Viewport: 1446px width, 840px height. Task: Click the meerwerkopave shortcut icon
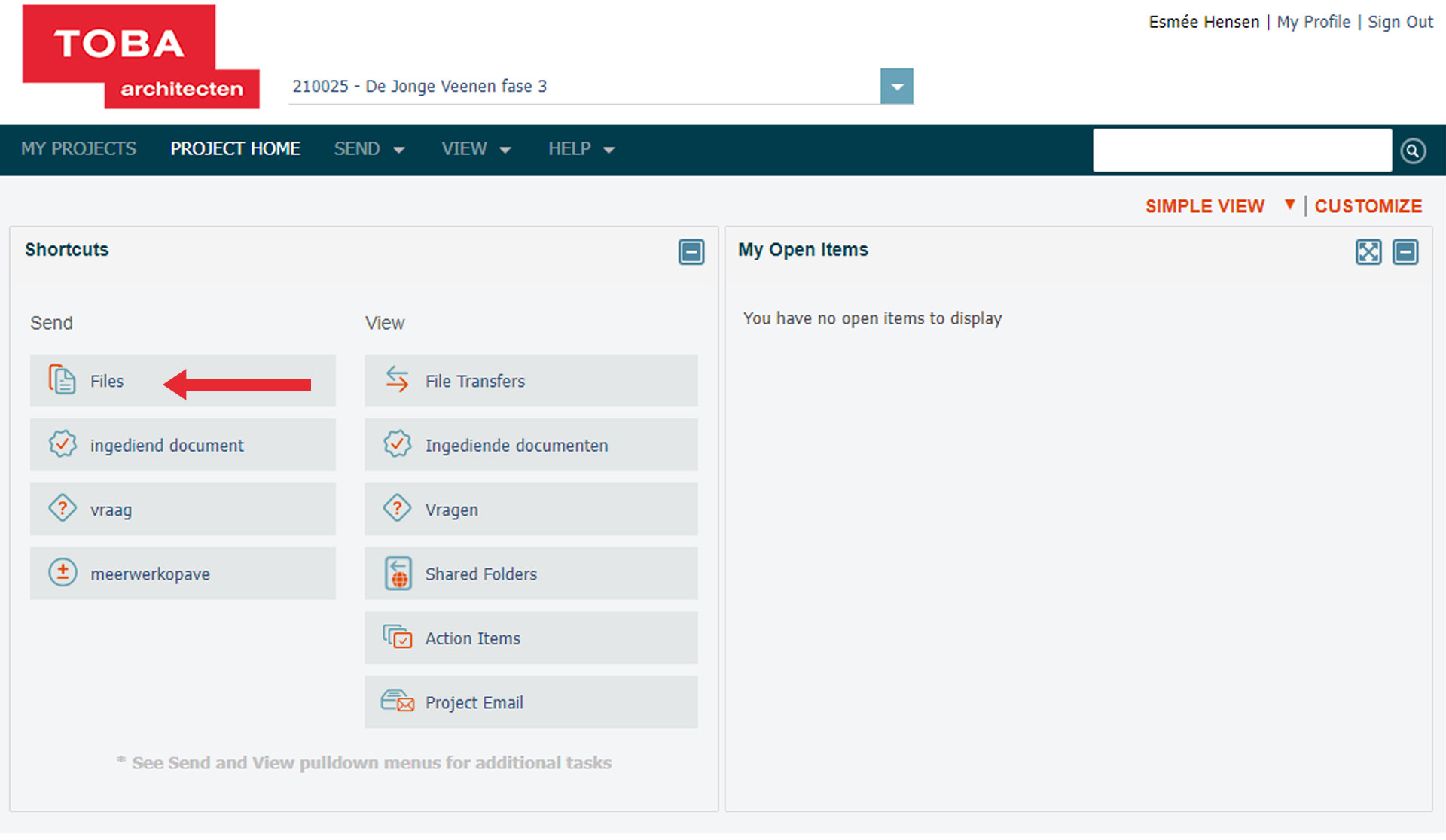click(63, 573)
